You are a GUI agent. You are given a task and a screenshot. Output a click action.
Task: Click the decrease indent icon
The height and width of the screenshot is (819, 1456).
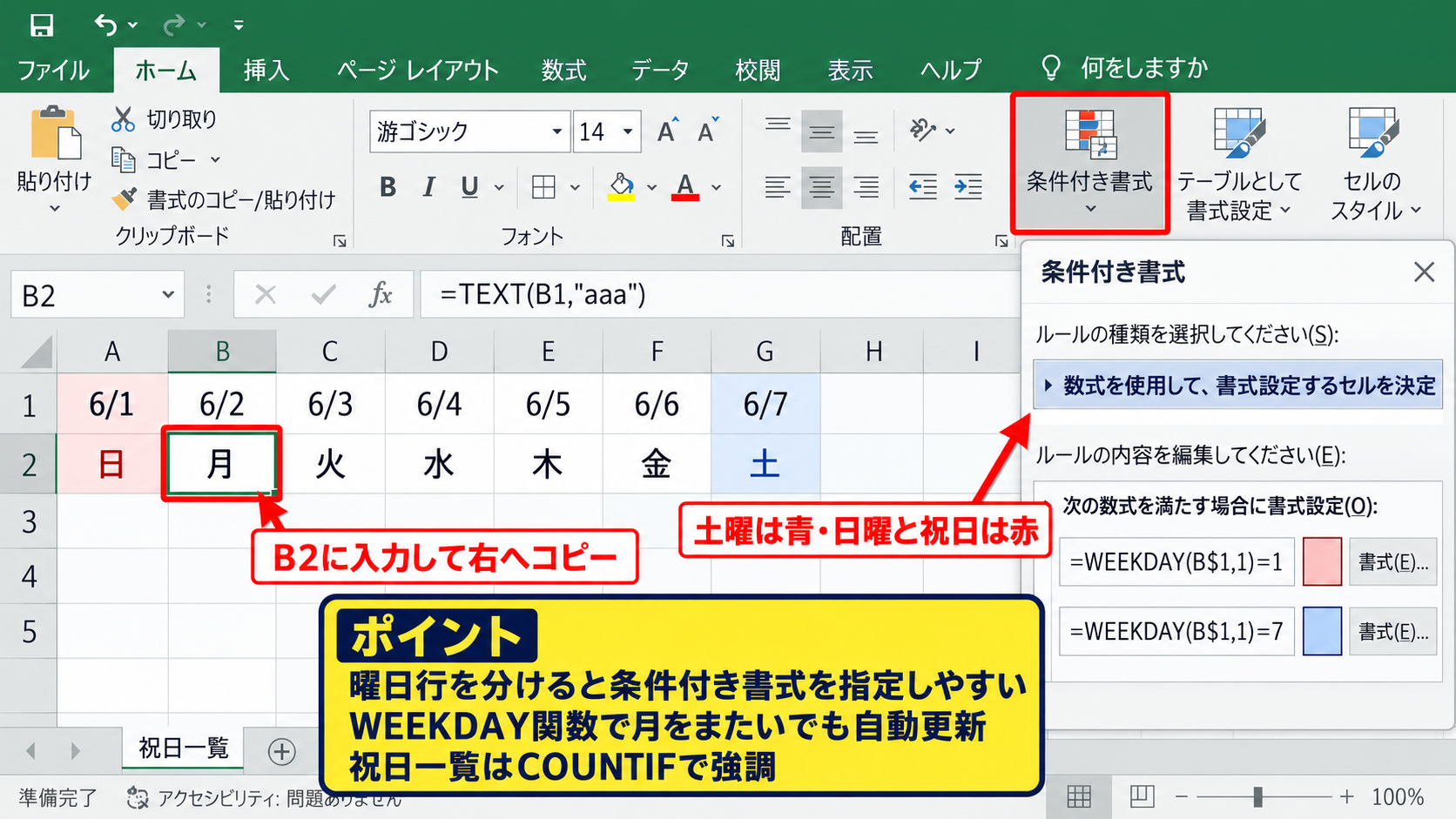tap(923, 187)
